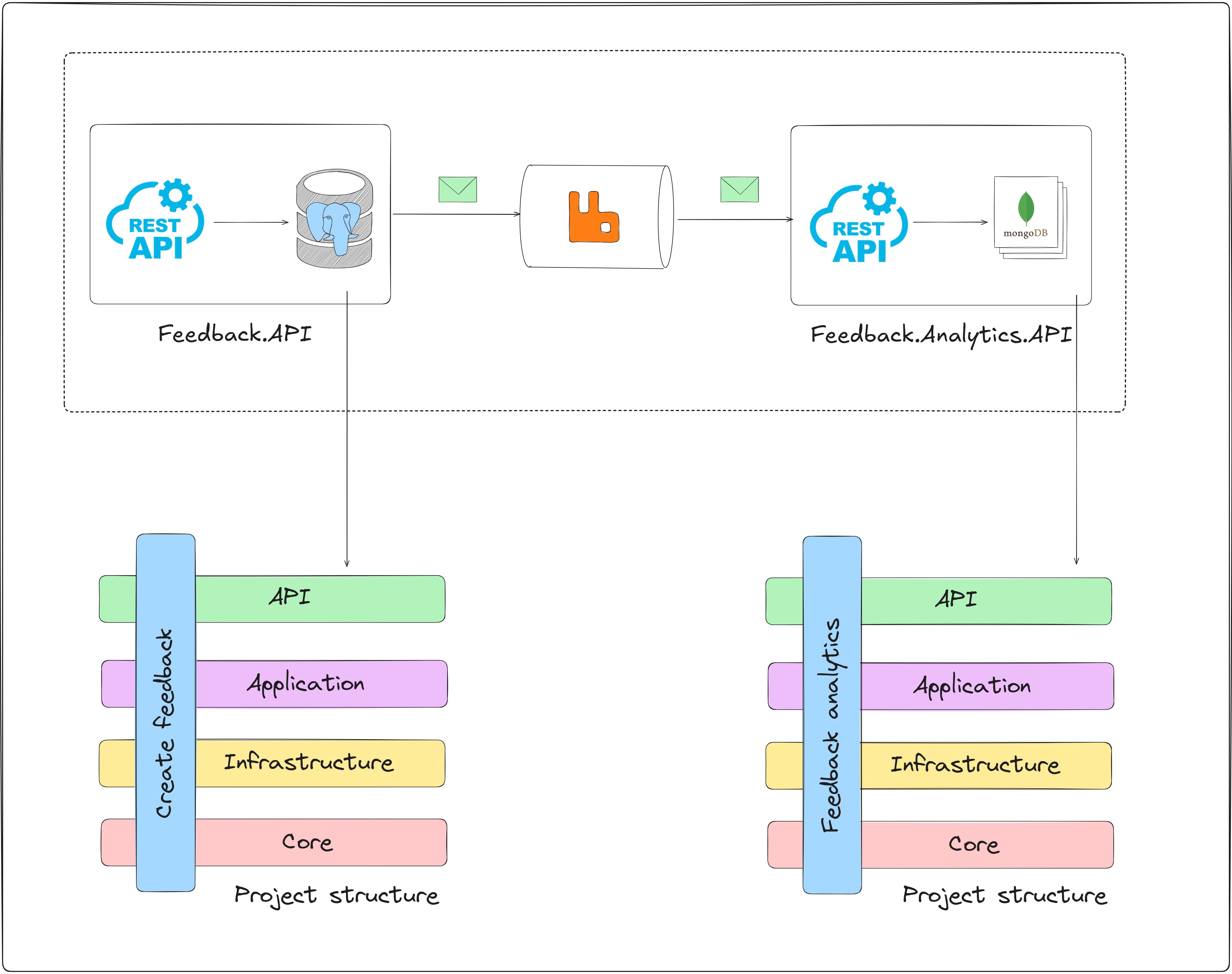Click the green envelope right of the queue

pyautogui.click(x=739, y=189)
